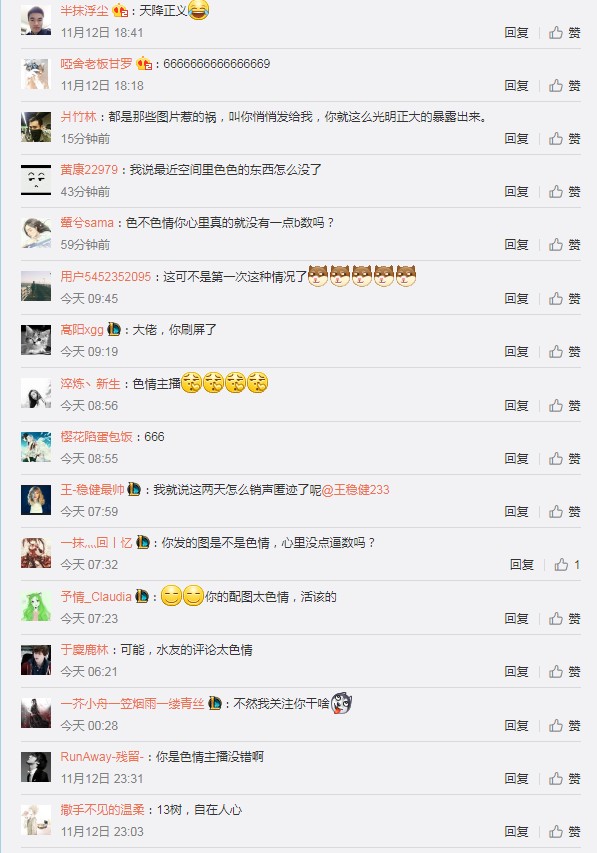Image resolution: width=597 pixels, height=853 pixels.
Task: Like the comment by 半抹浮尘
Action: click(564, 33)
